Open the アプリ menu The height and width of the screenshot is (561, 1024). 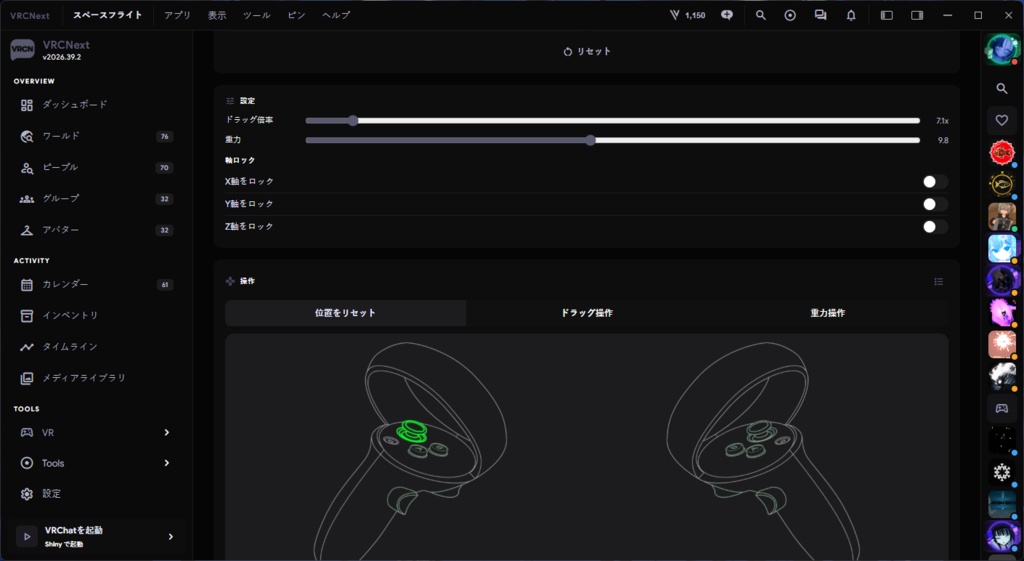pyautogui.click(x=177, y=15)
